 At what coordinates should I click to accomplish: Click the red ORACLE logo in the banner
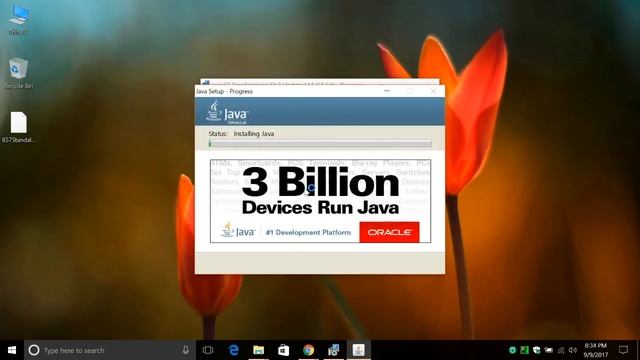(389, 232)
